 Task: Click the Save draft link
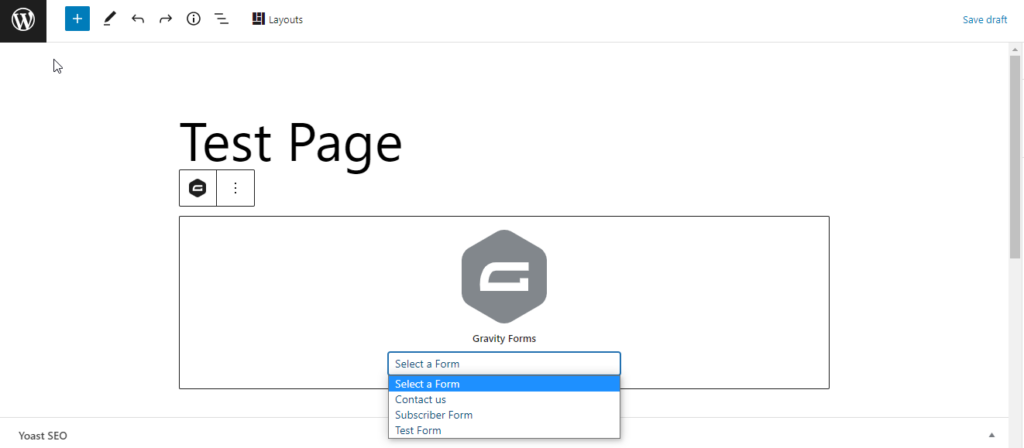(x=985, y=20)
